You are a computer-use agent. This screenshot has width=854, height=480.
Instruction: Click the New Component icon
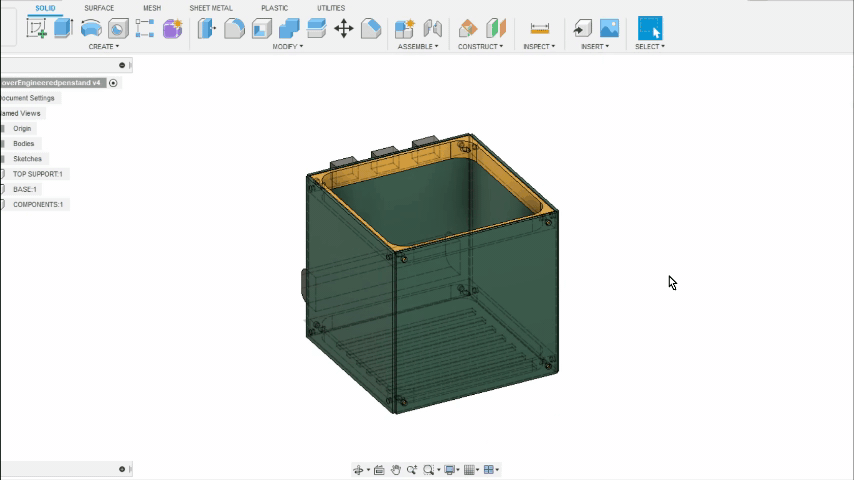[x=405, y=28]
